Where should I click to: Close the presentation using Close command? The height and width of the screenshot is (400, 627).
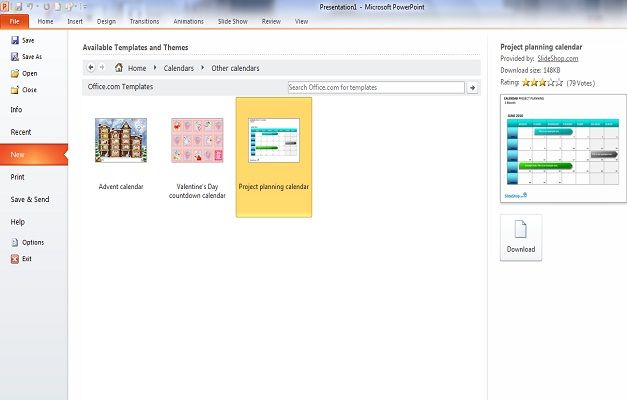click(24, 90)
